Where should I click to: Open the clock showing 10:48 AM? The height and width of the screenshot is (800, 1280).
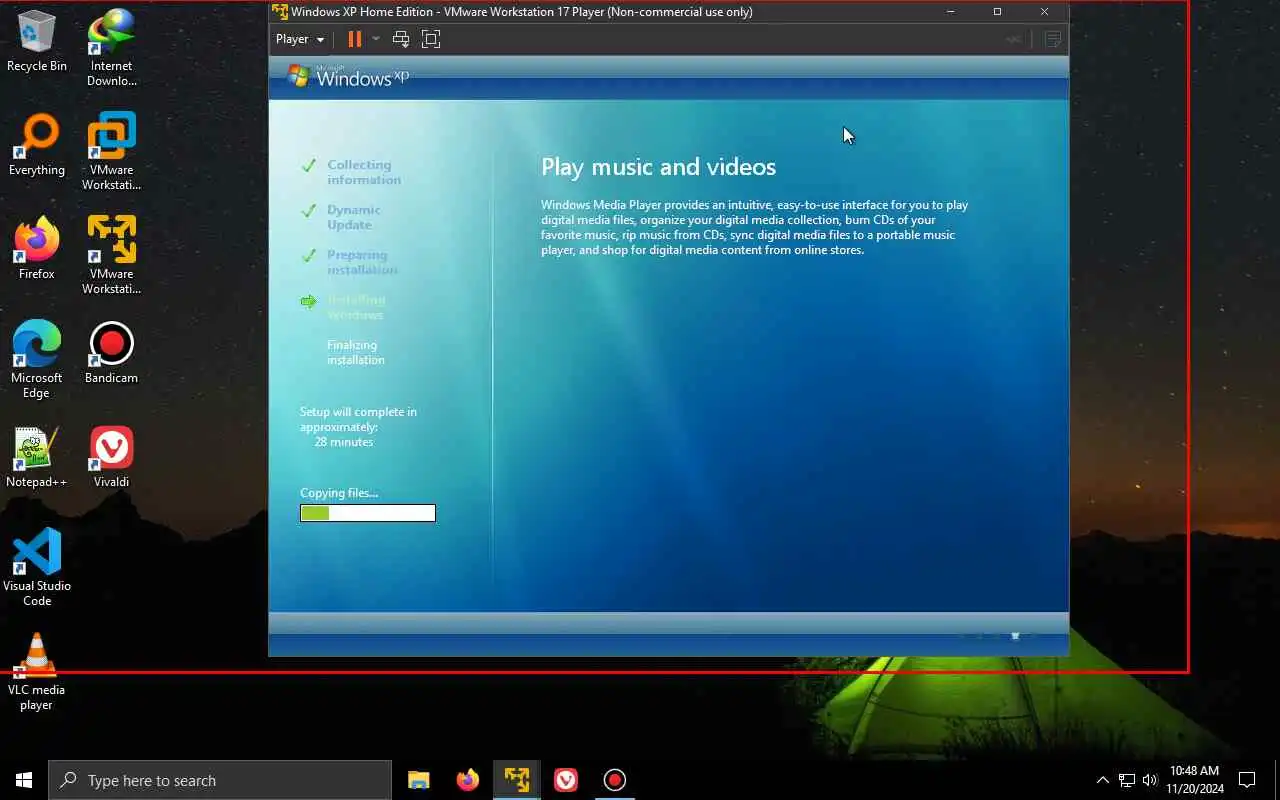1195,780
